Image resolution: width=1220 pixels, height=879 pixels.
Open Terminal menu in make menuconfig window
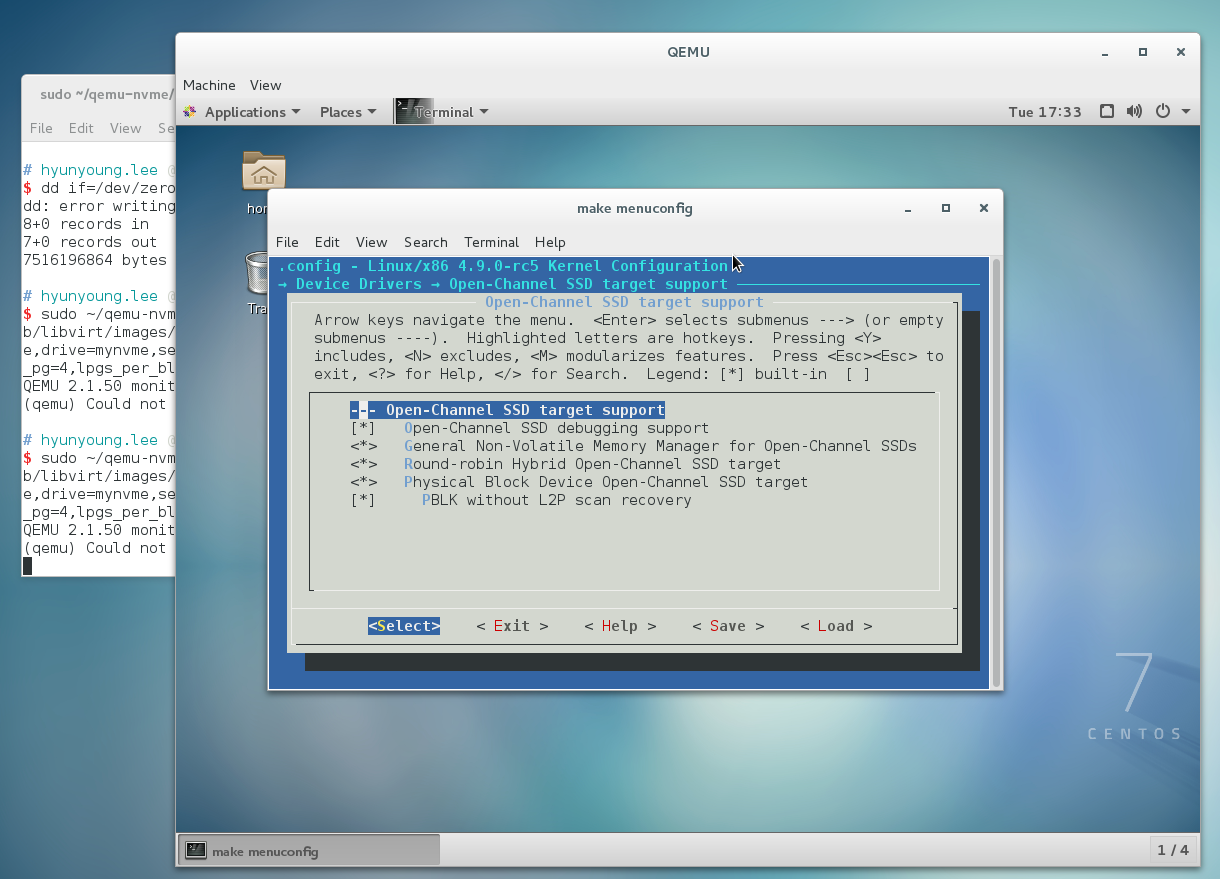491,242
